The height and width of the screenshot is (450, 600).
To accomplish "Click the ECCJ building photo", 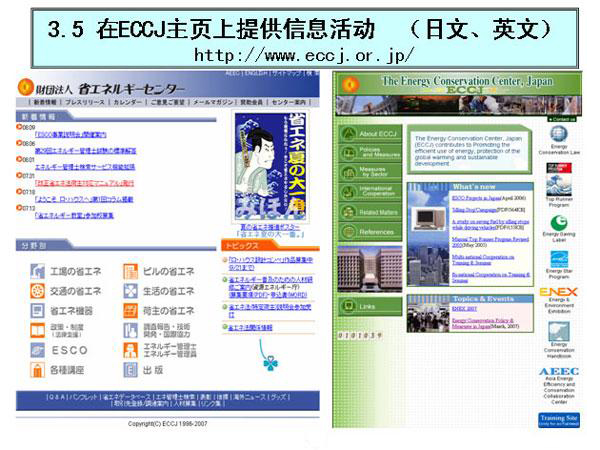I will coord(370,269).
